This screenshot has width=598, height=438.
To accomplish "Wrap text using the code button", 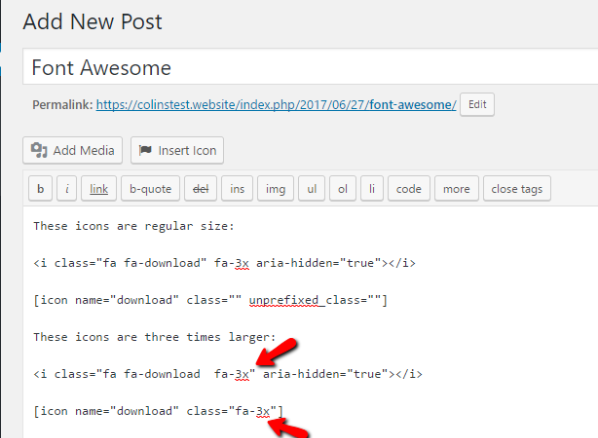I will [409, 188].
